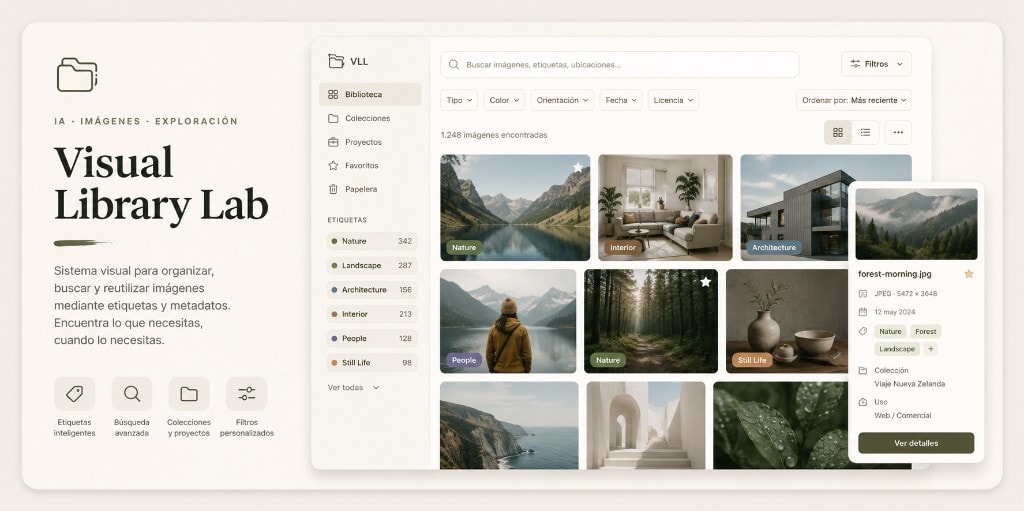Click the Architecture badge on building image
The height and width of the screenshot is (511, 1024).
[x=774, y=248]
